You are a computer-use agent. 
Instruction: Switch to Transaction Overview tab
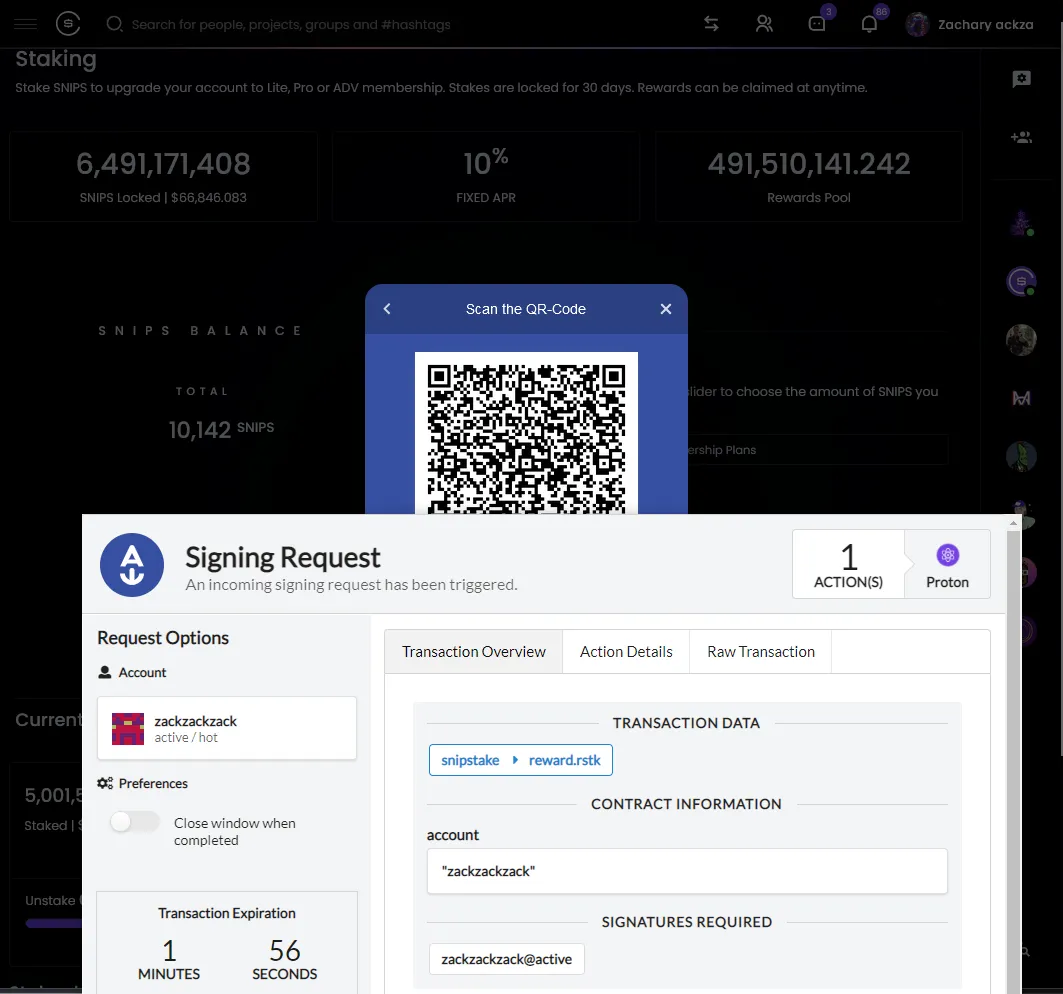(474, 652)
